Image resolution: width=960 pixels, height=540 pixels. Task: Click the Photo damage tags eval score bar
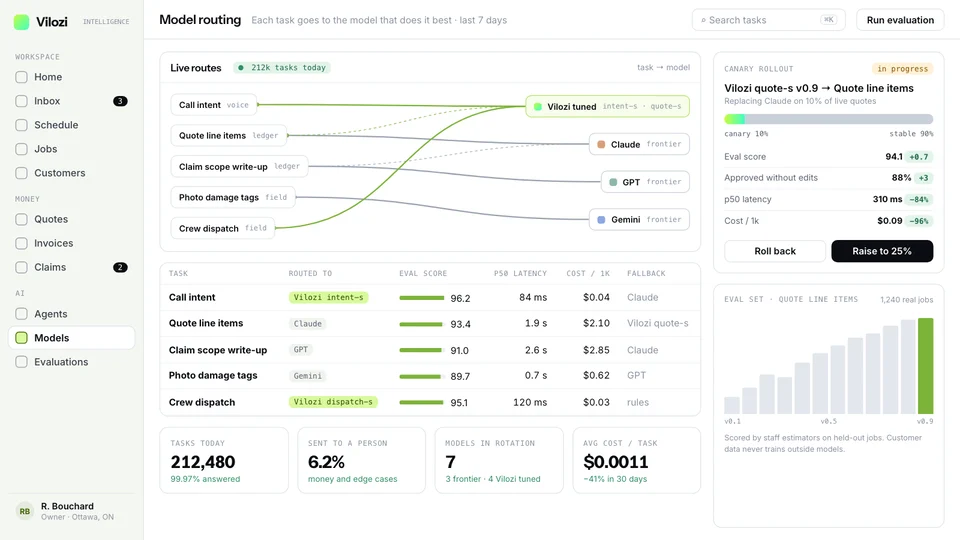click(420, 377)
